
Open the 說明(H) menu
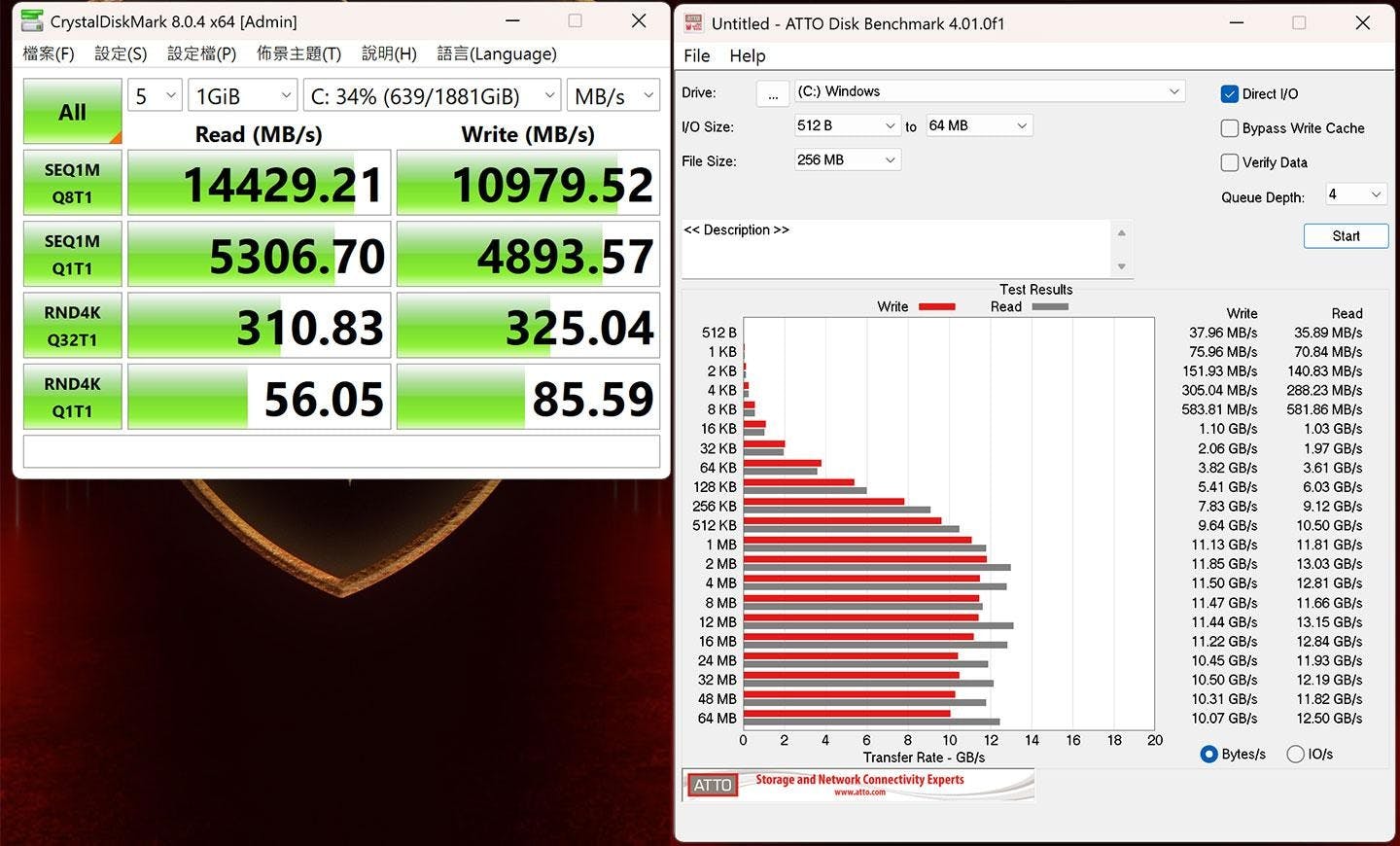(x=389, y=53)
